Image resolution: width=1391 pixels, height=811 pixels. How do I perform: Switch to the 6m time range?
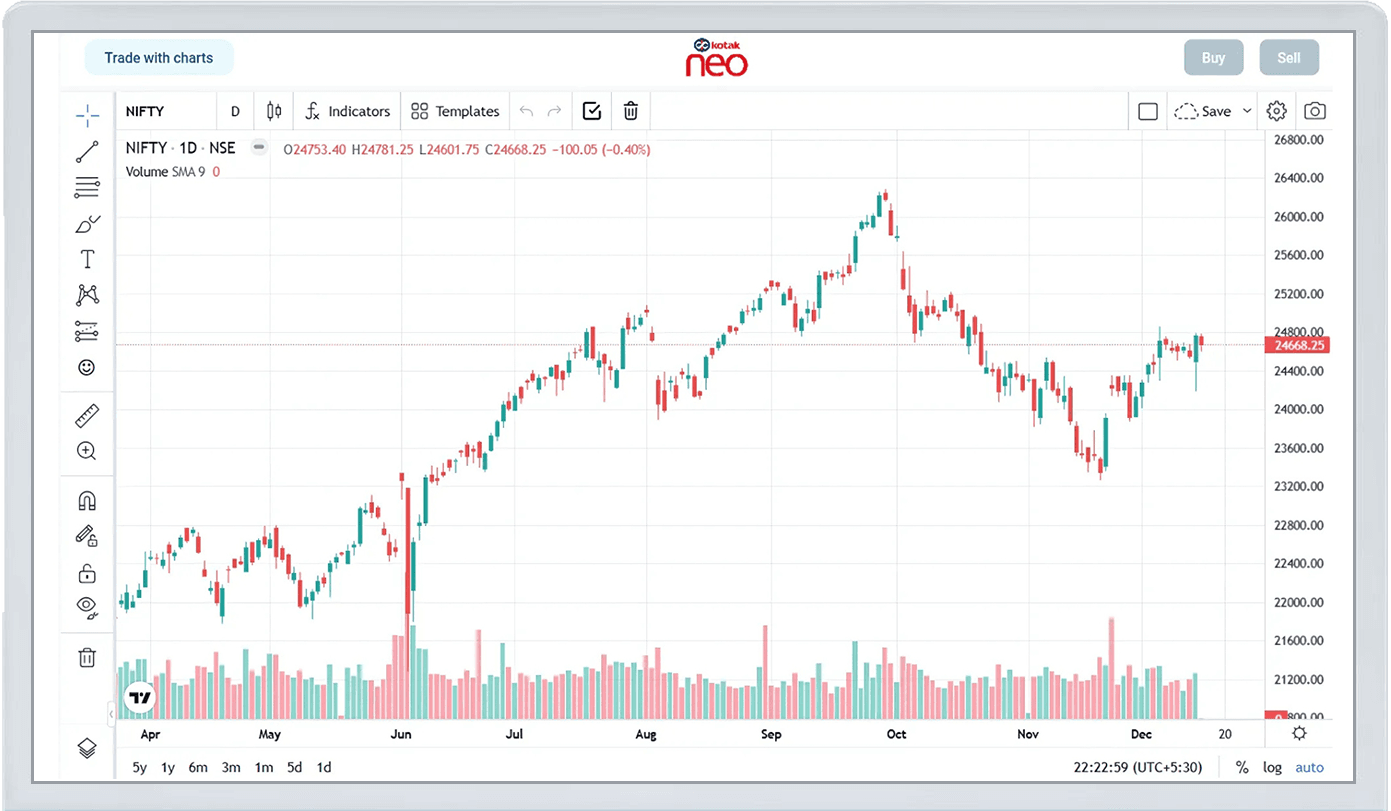click(198, 767)
